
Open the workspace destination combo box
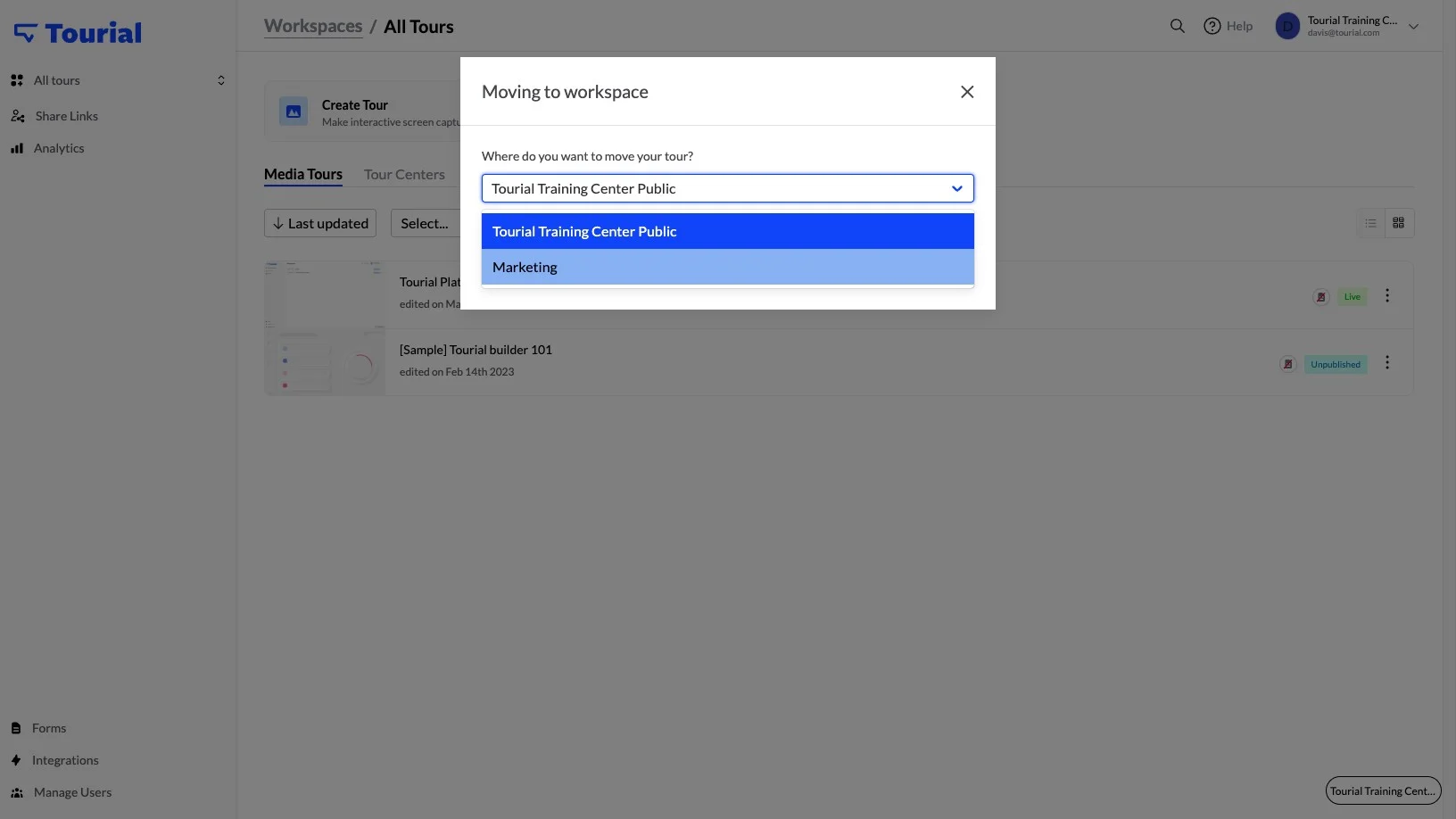coord(727,188)
